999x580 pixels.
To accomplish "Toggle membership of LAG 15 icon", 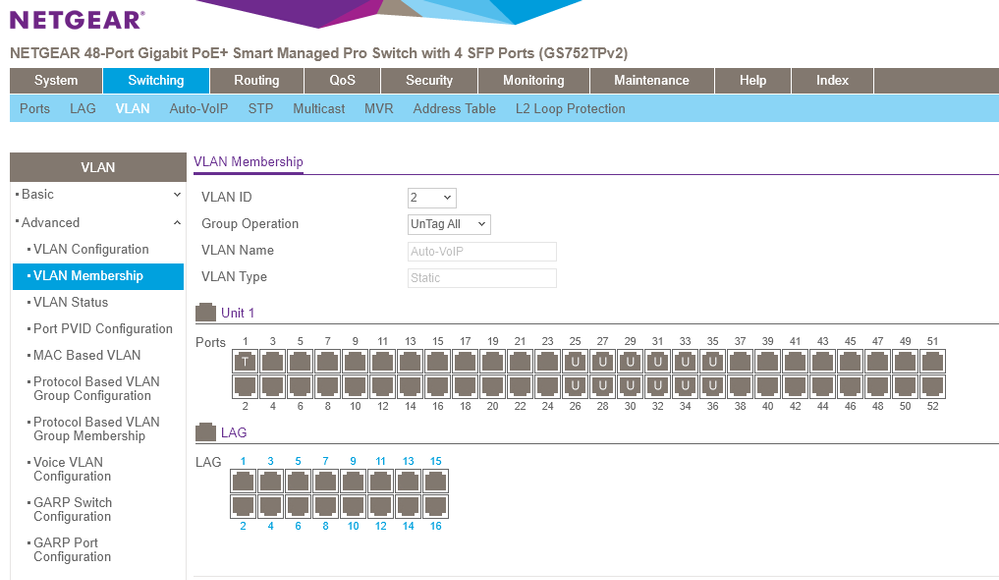I will coord(436,481).
